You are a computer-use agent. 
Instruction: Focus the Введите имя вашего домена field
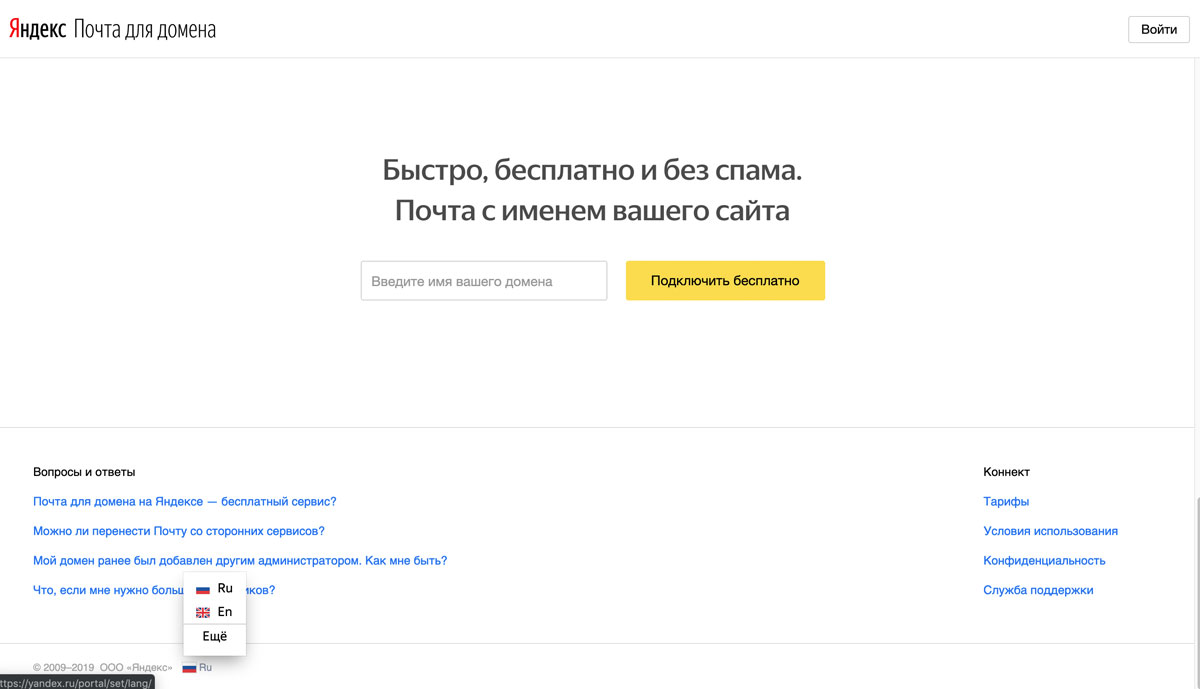[x=484, y=281]
